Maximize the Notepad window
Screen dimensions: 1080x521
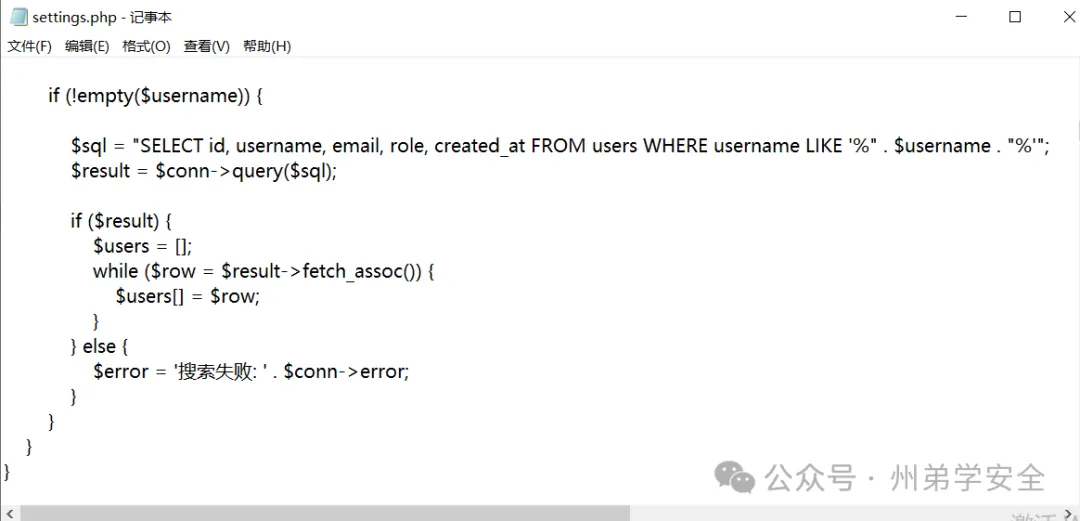click(1015, 17)
